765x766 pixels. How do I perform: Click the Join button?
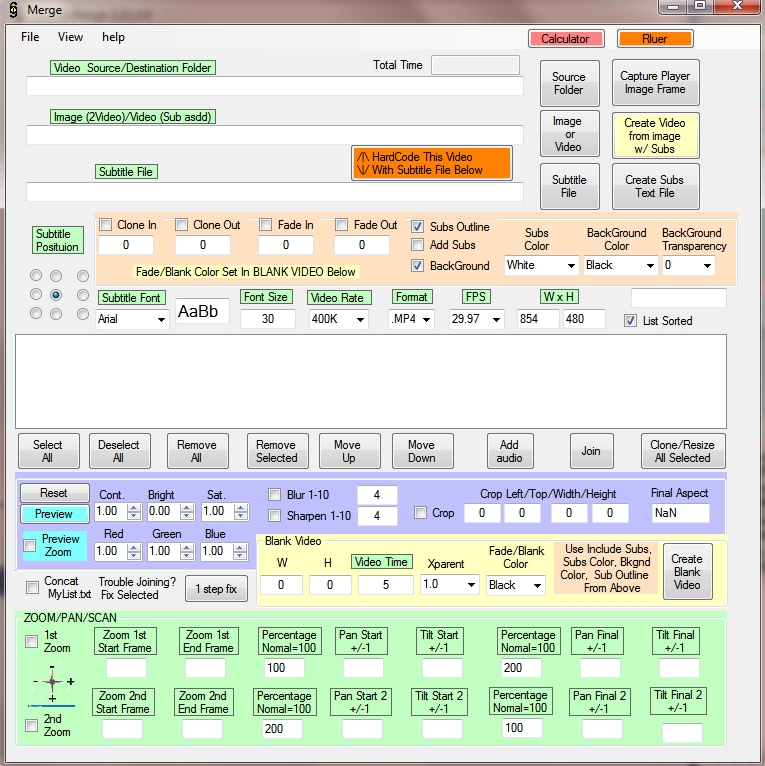592,451
